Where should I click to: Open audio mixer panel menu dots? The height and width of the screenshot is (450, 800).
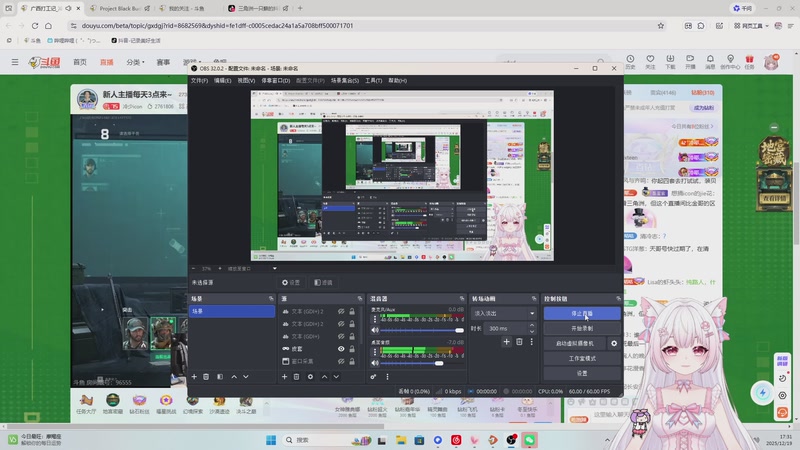[x=387, y=377]
